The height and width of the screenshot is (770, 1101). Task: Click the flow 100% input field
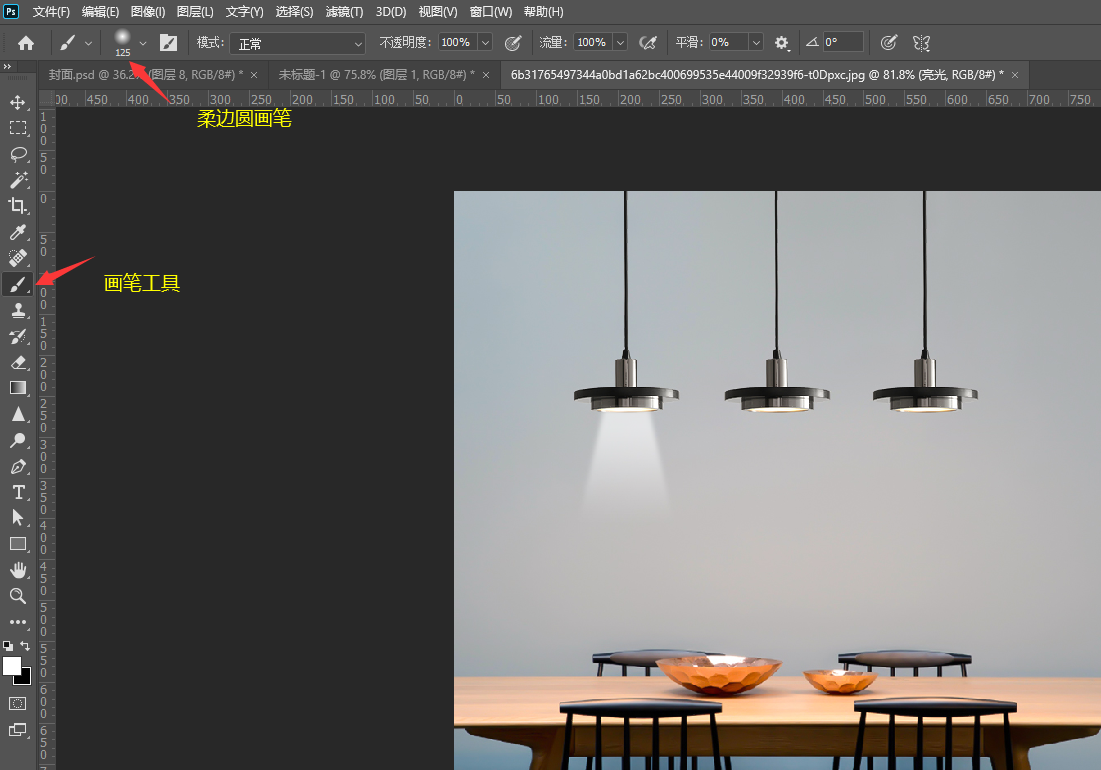tap(593, 43)
